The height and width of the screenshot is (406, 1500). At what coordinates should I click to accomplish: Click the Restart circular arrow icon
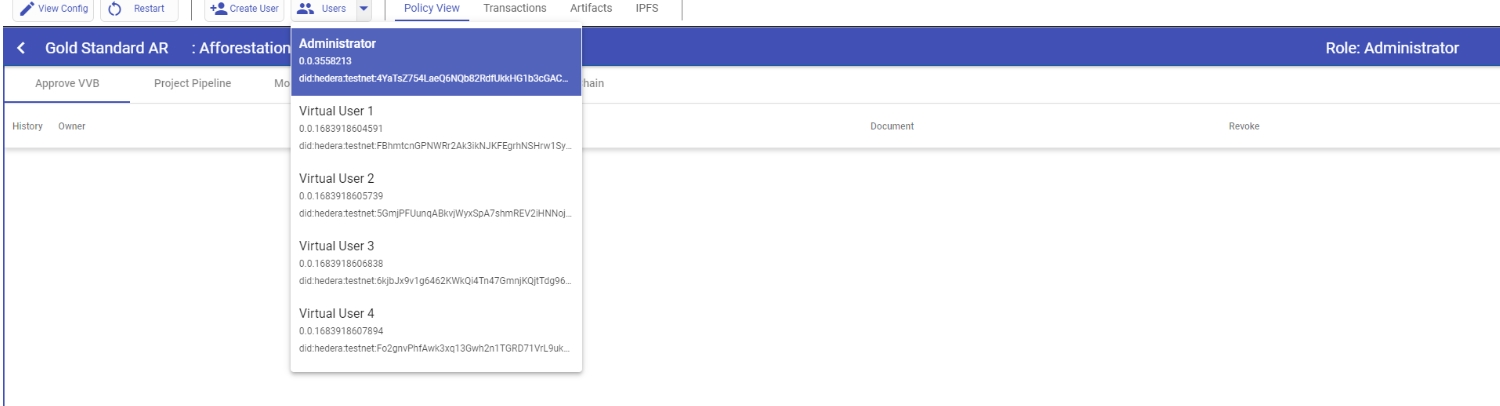115,9
